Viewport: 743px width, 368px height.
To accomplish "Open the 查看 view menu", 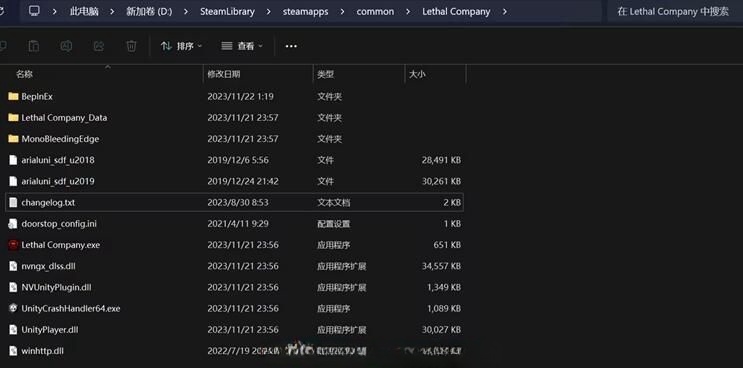I will [x=242, y=46].
